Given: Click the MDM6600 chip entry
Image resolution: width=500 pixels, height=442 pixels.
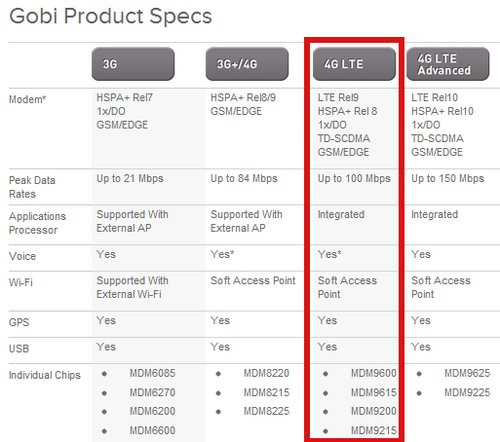Looking at the screenshot, I should tap(152, 431).
